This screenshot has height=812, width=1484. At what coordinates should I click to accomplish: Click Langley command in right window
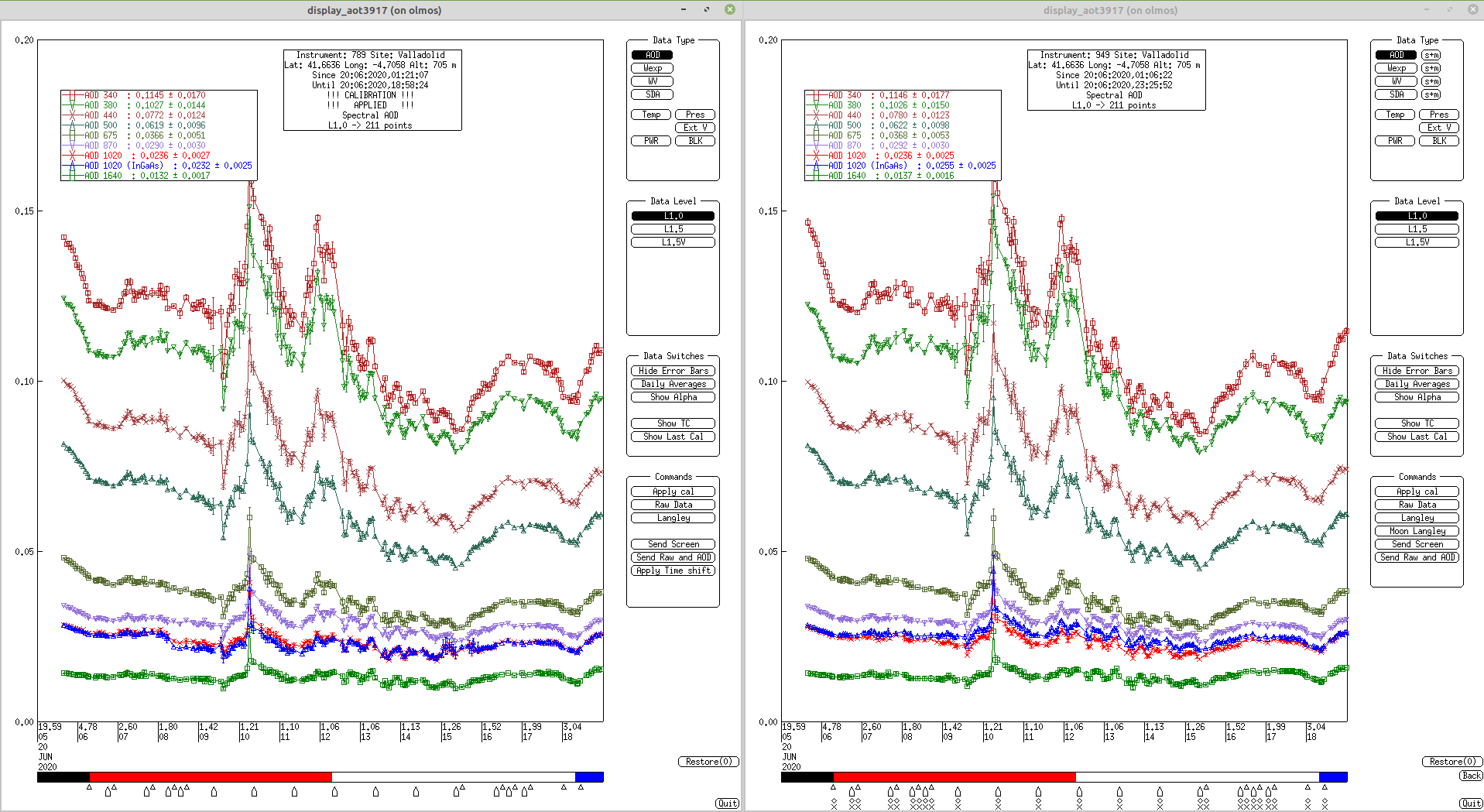pos(1417,518)
